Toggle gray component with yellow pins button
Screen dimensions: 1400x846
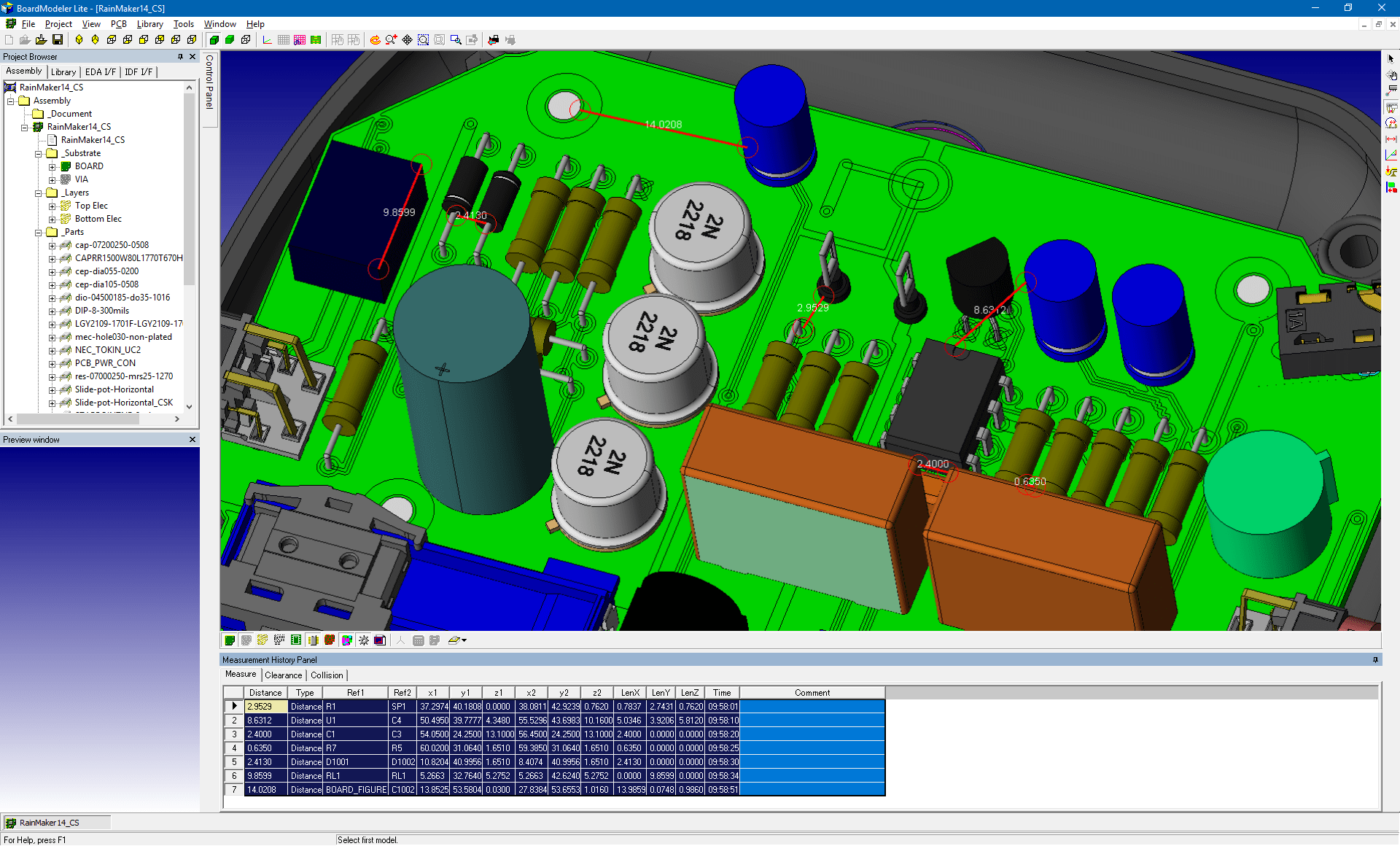pyautogui.click(x=313, y=640)
